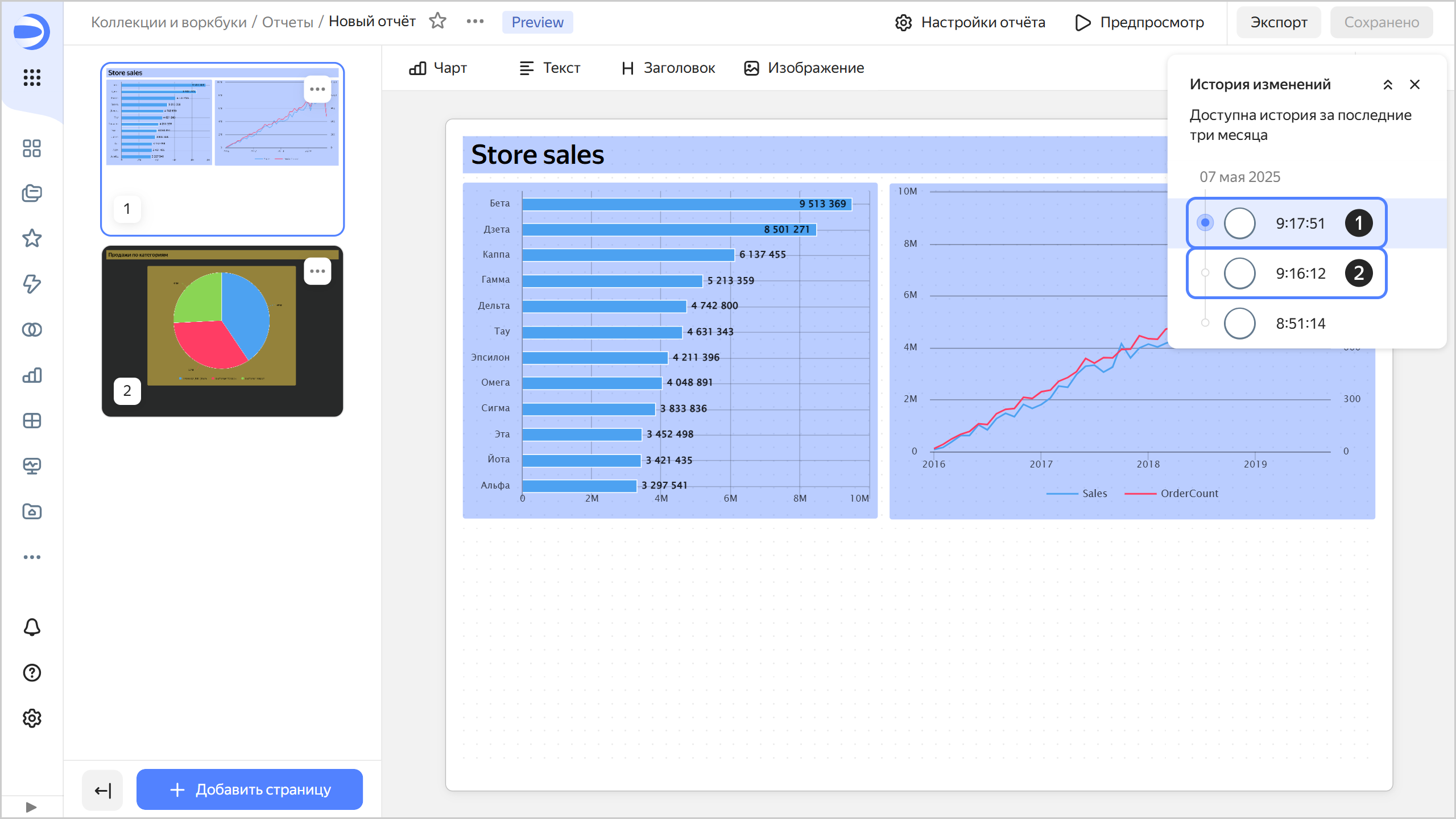This screenshot has width=1456, height=819.
Task: Collapse the change history panel with the chevrons
Action: (1387, 85)
